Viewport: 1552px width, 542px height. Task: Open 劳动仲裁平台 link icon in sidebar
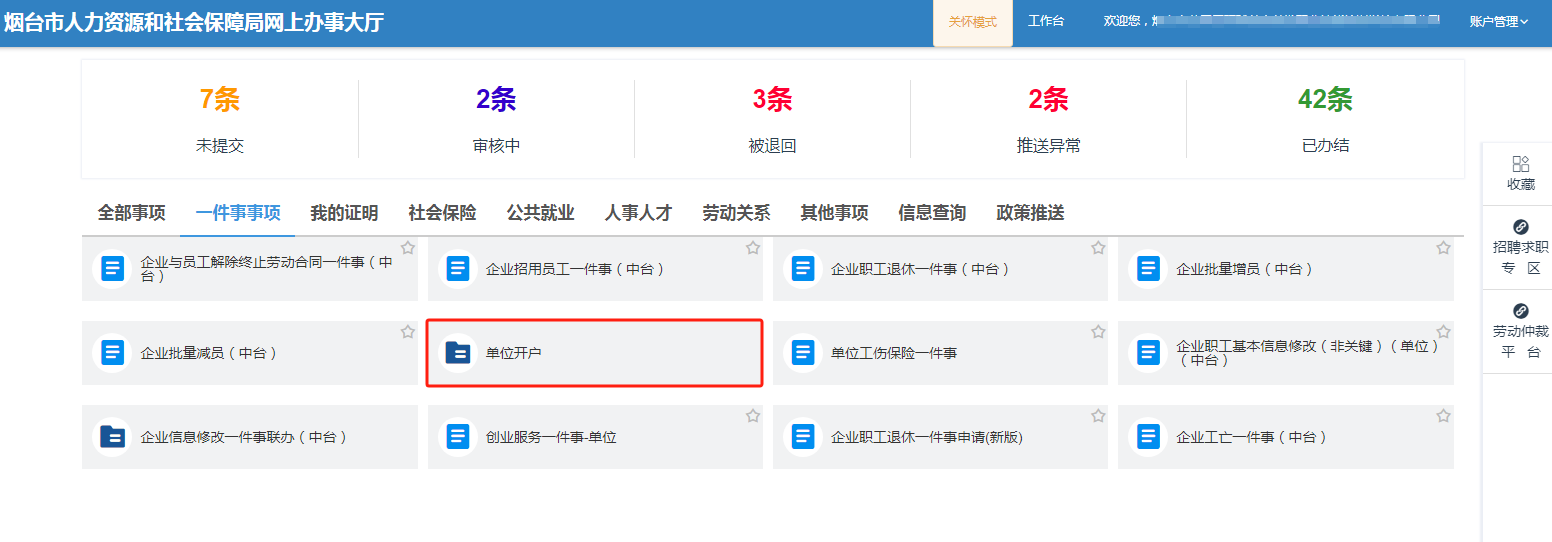point(1520,311)
